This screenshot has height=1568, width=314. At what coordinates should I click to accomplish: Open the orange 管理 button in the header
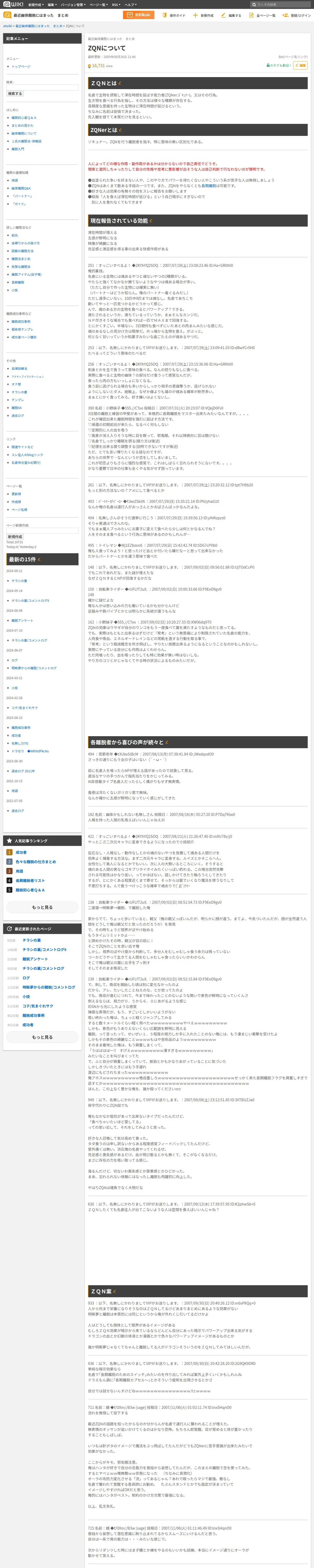pos(138,15)
